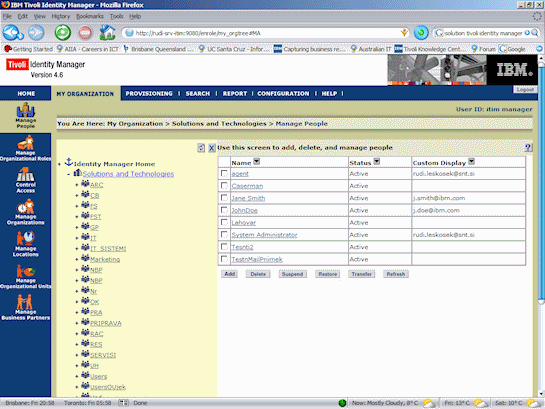Image resolution: width=545 pixels, height=409 pixels.
Task: Open Tivoli Knowledge Cent... bookmark
Action: click(x=430, y=49)
